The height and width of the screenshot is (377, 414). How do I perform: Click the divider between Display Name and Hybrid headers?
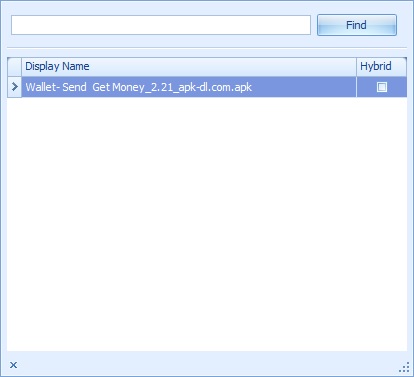[356, 66]
